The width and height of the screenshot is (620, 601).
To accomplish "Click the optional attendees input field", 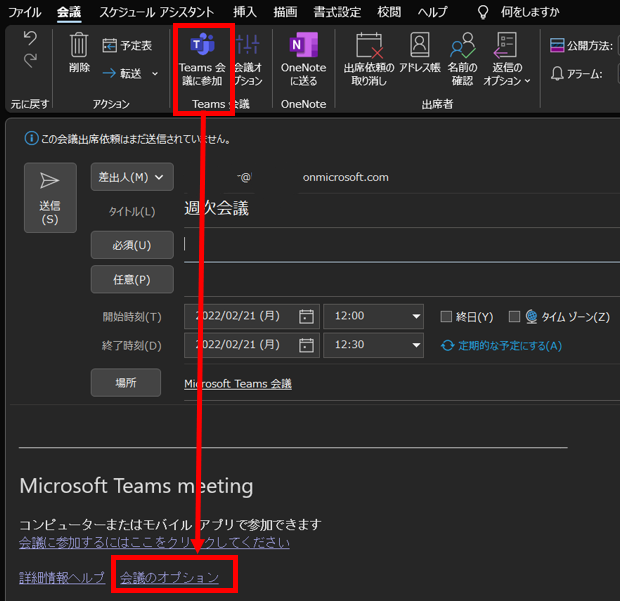I will click(x=402, y=280).
